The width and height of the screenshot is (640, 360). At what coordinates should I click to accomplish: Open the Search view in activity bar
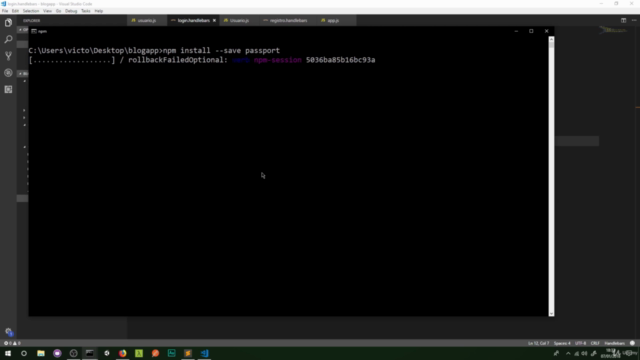coord(8,39)
